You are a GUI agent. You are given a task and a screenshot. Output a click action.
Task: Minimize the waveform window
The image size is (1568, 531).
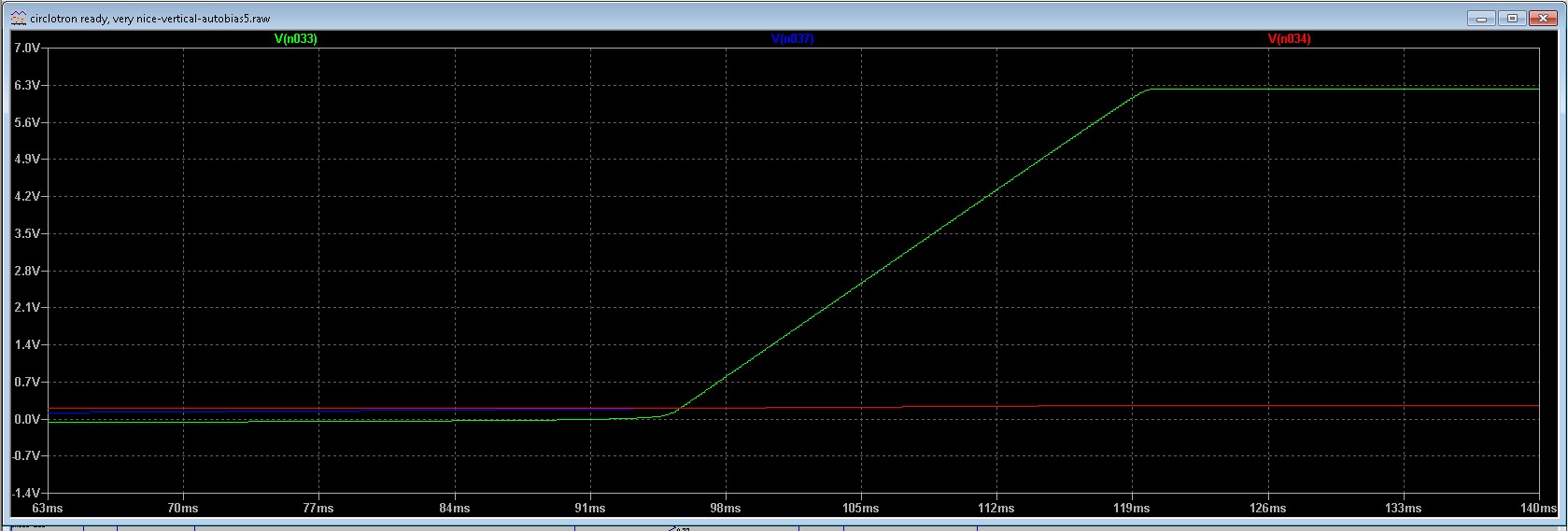[x=1481, y=18]
